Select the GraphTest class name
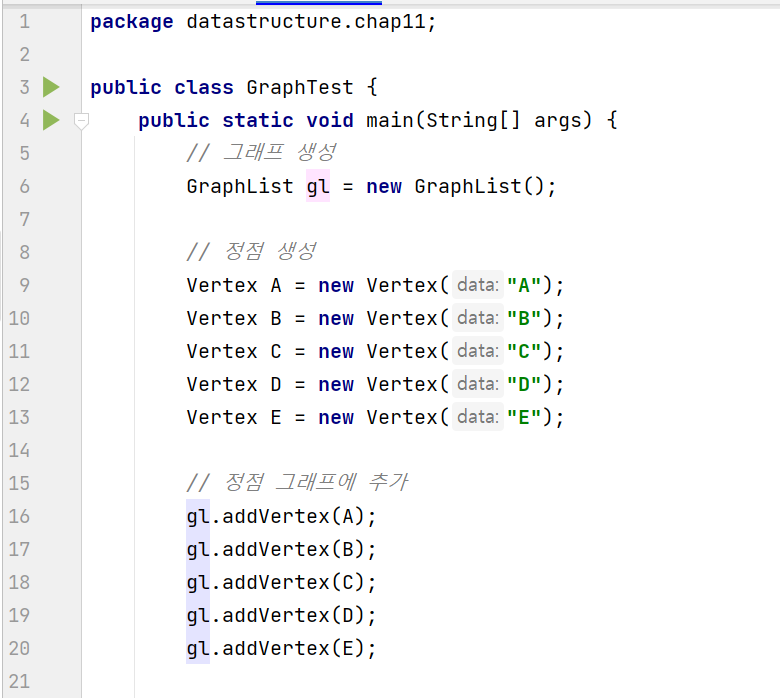The height and width of the screenshot is (698, 780). pos(300,87)
